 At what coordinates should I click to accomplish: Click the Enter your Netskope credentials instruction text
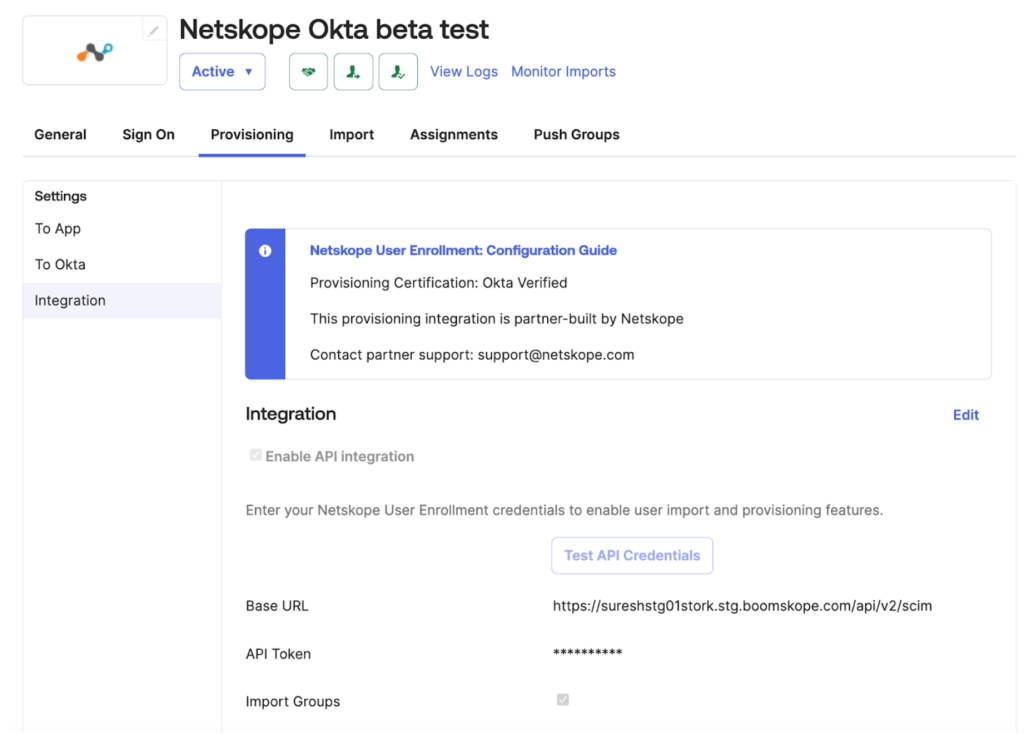pos(564,511)
